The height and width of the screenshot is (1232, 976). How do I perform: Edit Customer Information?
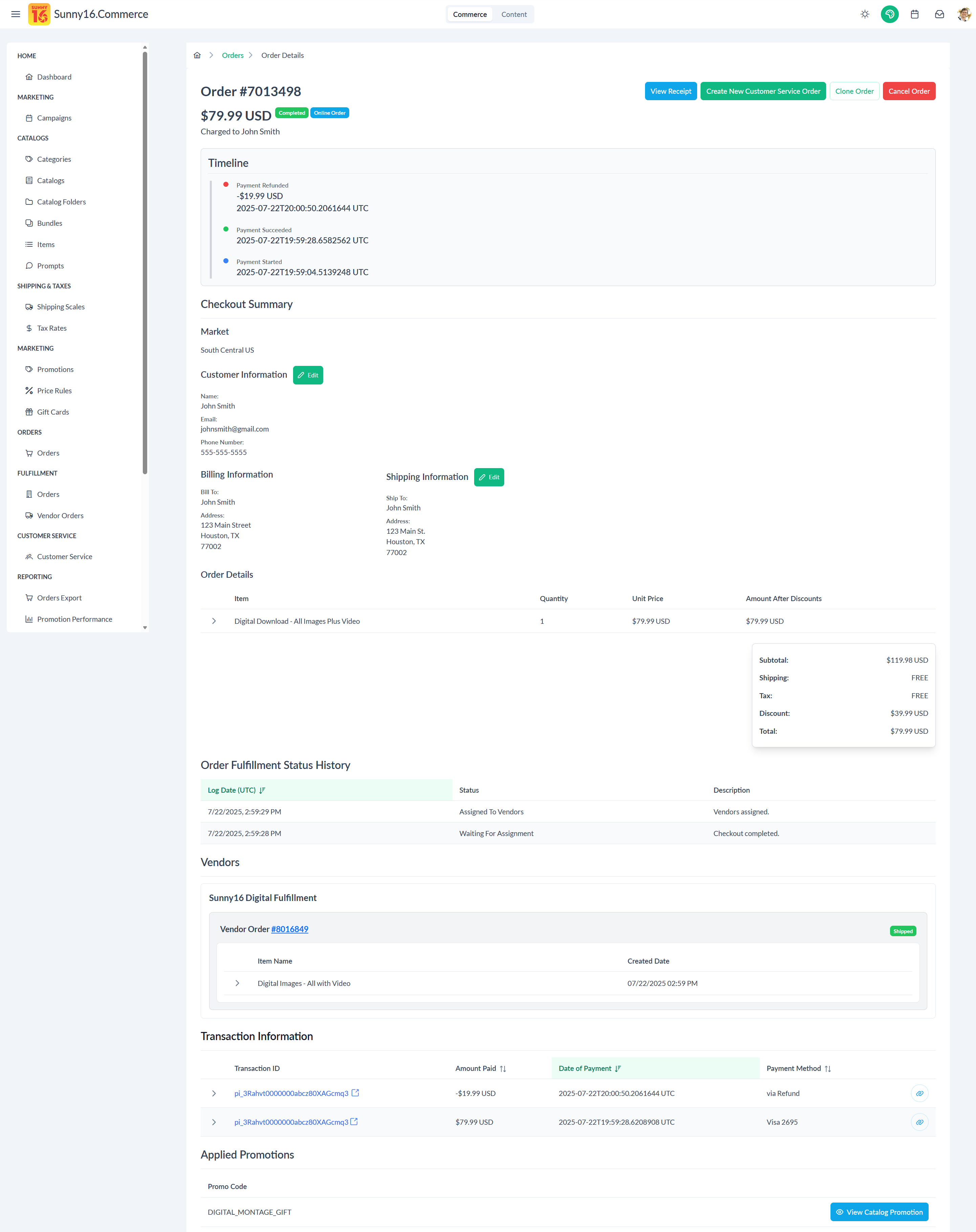click(x=308, y=375)
